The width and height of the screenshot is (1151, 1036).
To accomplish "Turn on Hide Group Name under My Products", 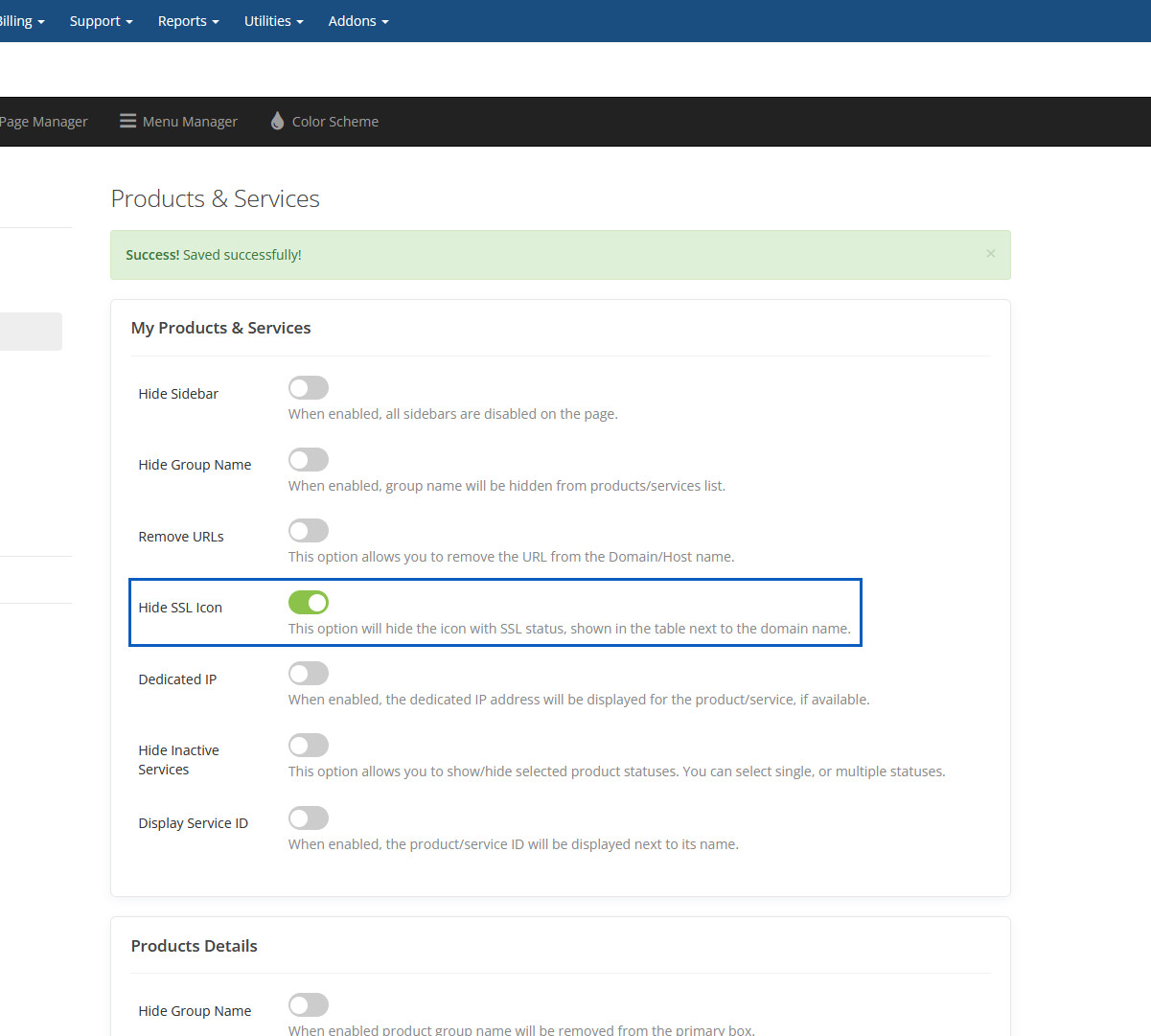I will pyautogui.click(x=309, y=460).
